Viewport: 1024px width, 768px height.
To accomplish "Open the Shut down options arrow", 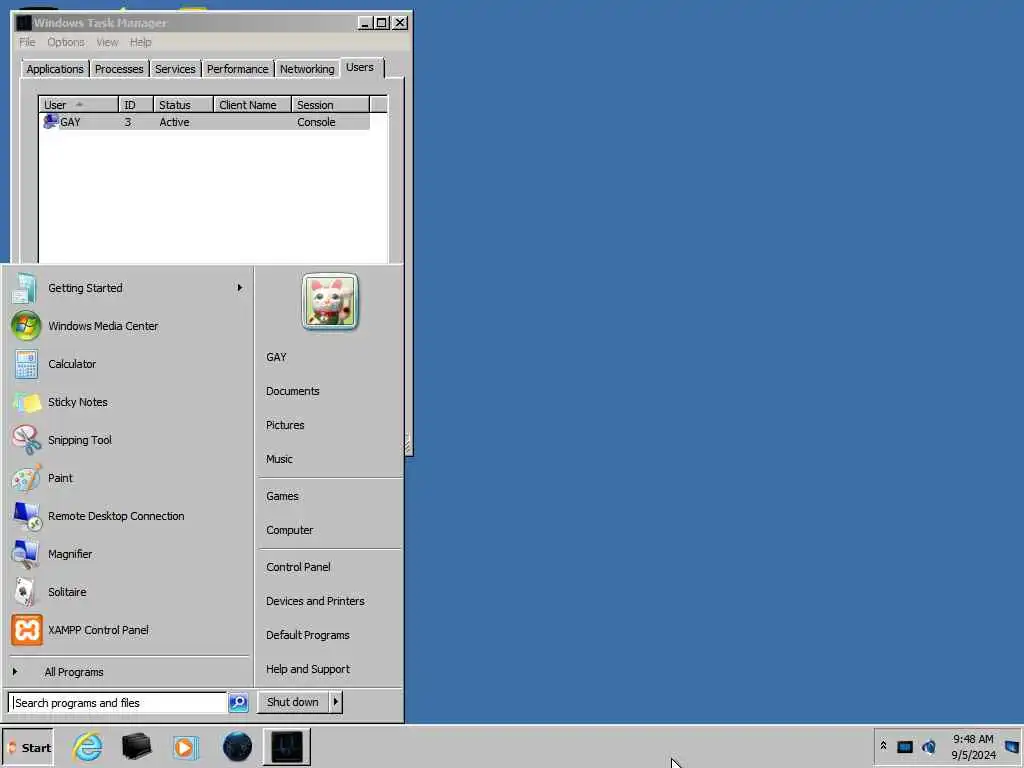I will click(336, 702).
